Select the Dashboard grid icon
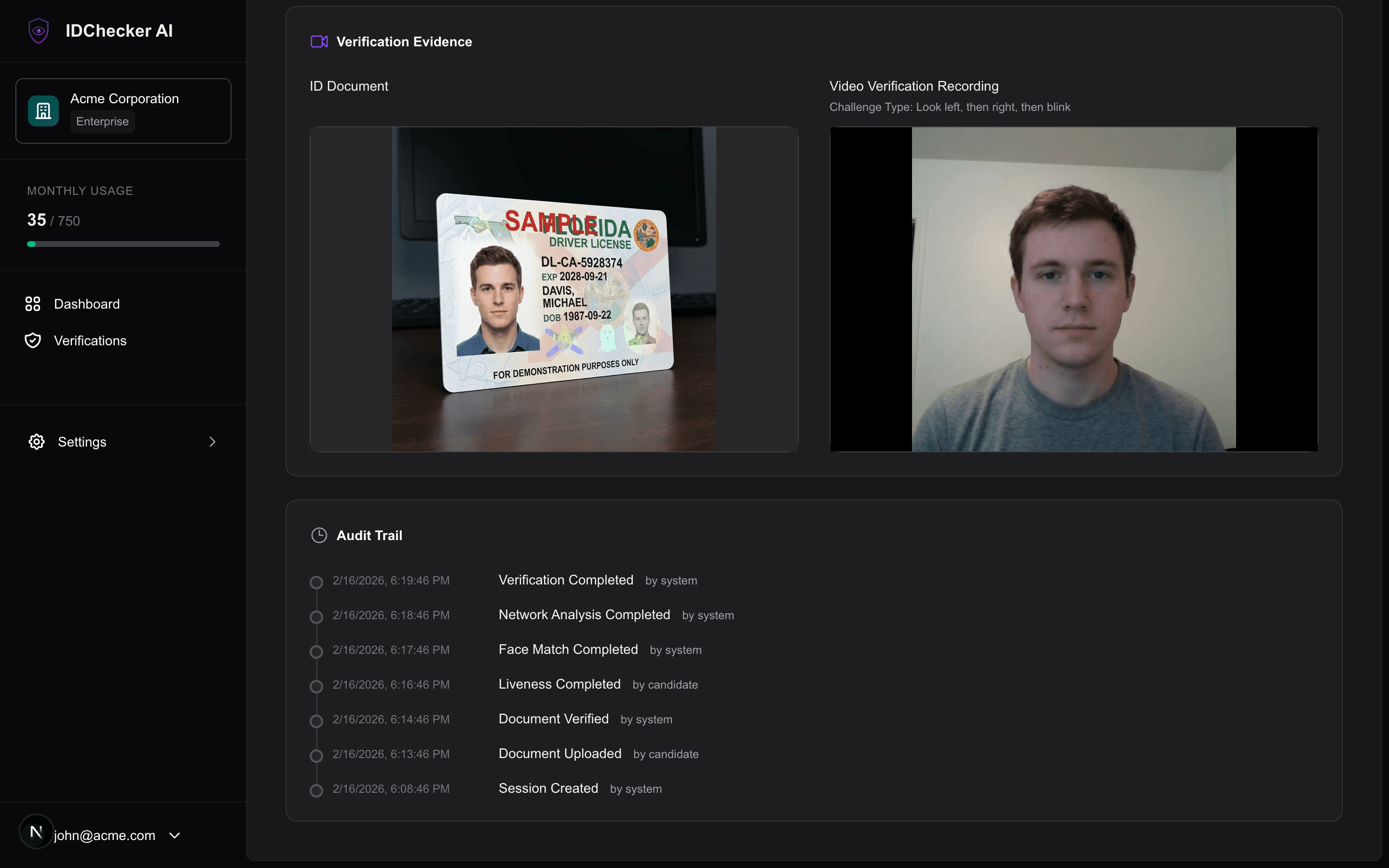Image resolution: width=1389 pixels, height=868 pixels. (x=33, y=304)
